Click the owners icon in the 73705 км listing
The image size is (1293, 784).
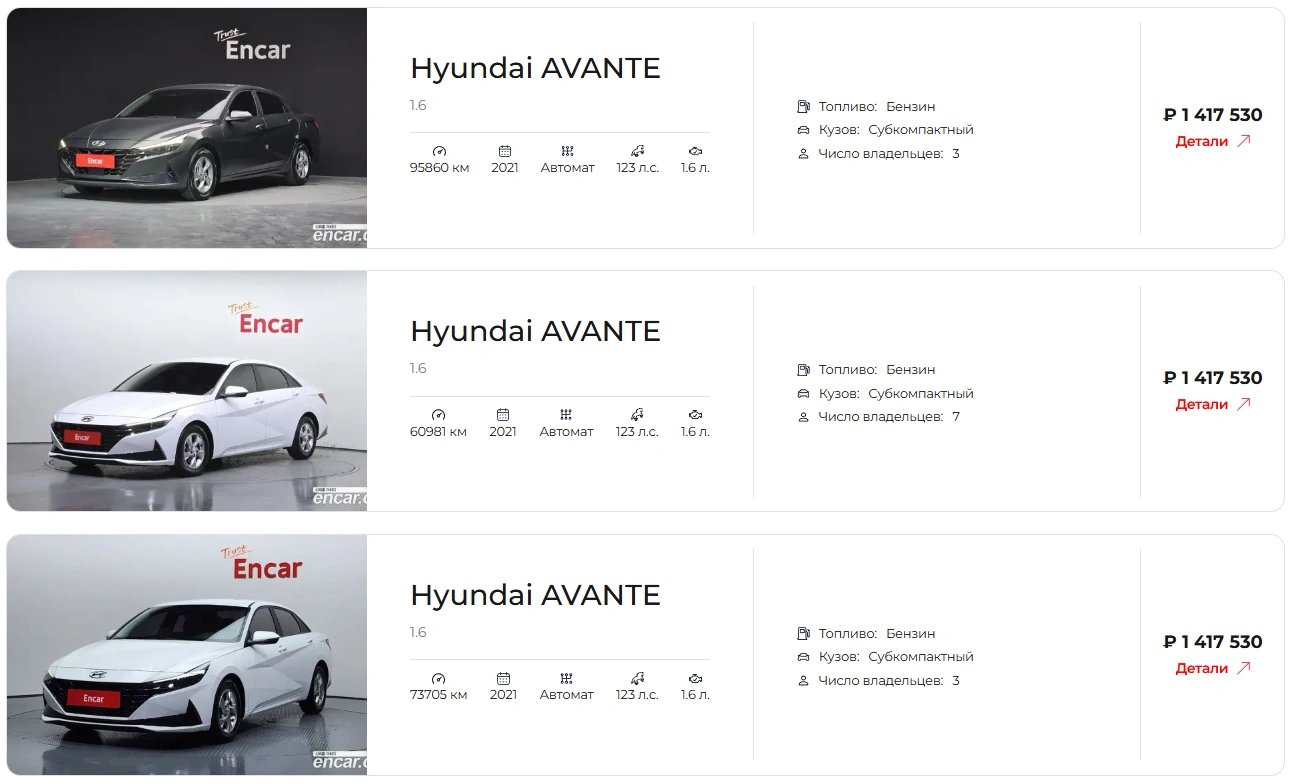click(803, 681)
